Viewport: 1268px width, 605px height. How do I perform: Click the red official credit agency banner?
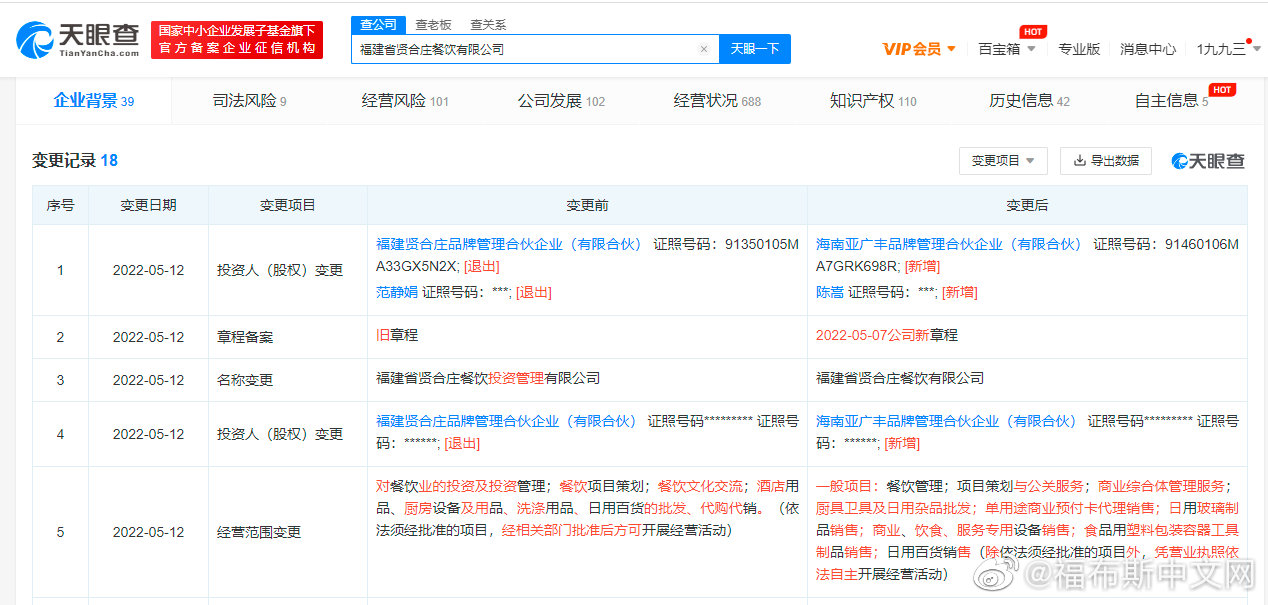pos(237,40)
